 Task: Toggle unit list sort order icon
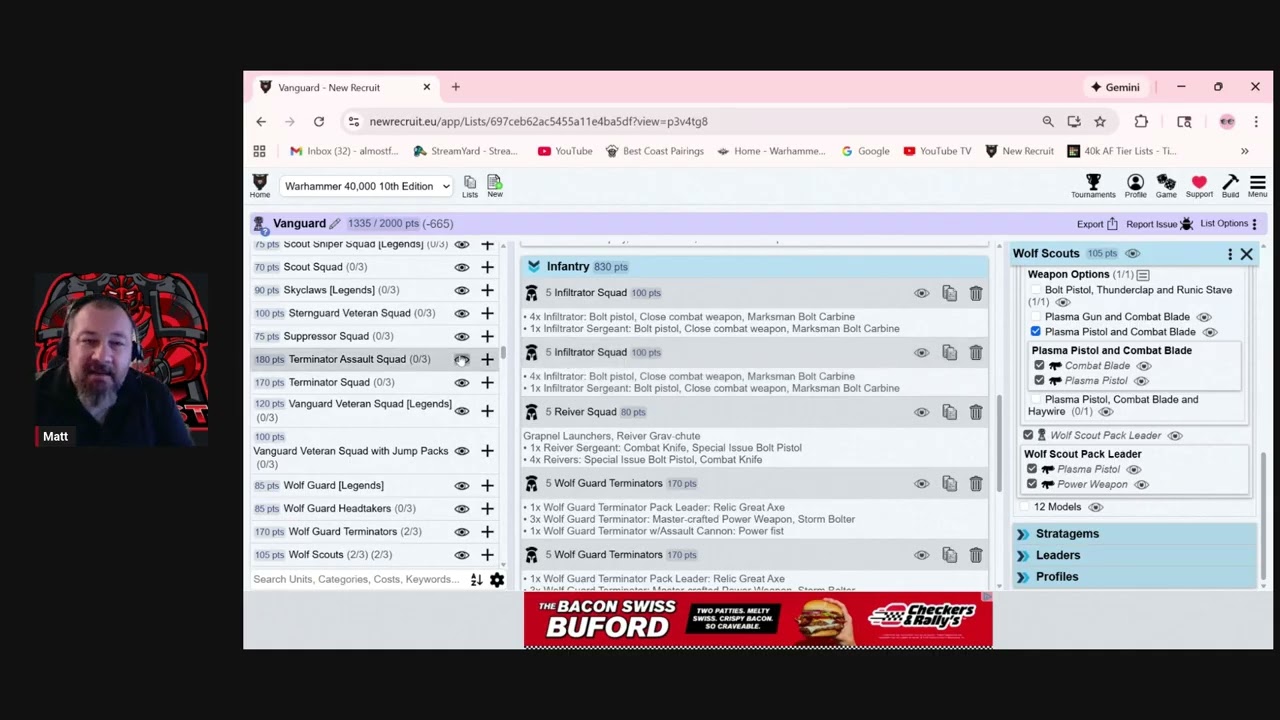[x=476, y=580]
